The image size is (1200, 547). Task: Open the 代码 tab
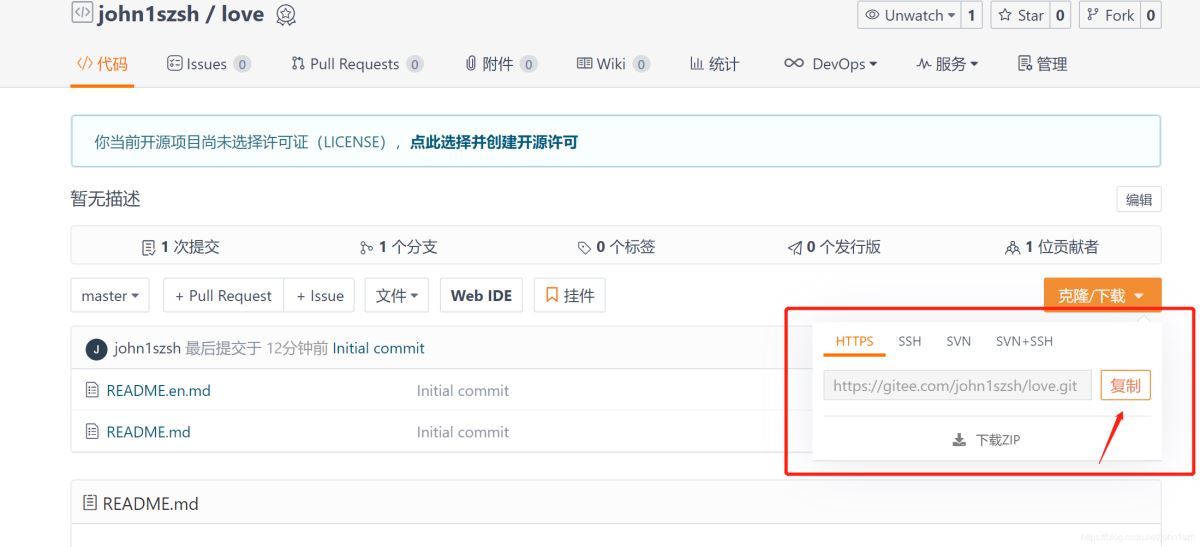102,64
